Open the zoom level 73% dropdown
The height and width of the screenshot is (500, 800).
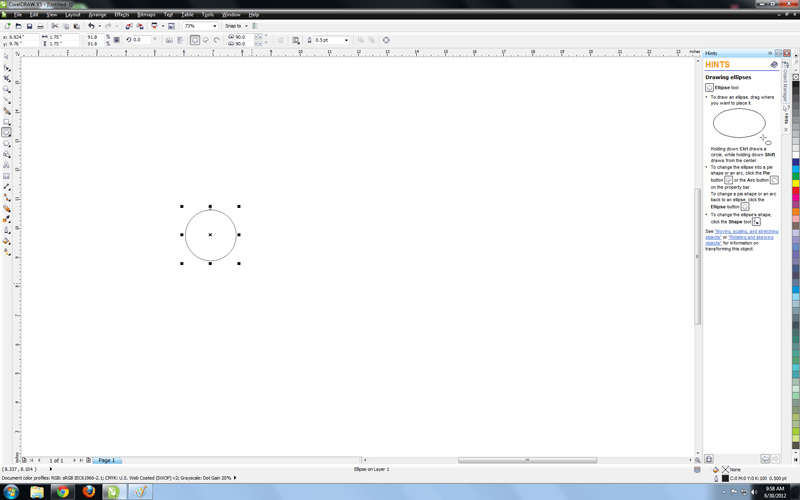(214, 26)
